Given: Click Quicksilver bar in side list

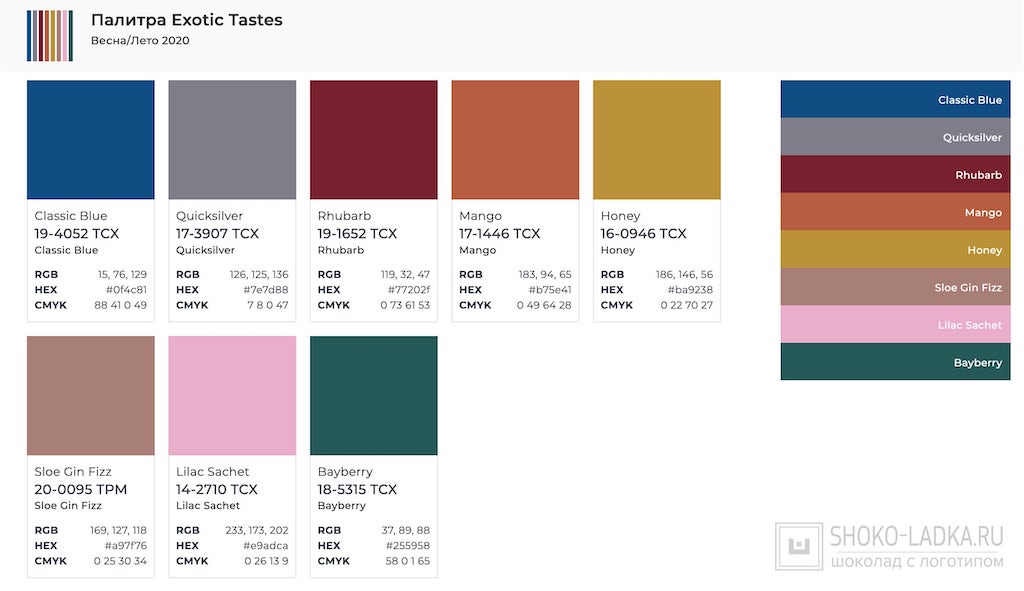Looking at the screenshot, I should click(x=896, y=137).
